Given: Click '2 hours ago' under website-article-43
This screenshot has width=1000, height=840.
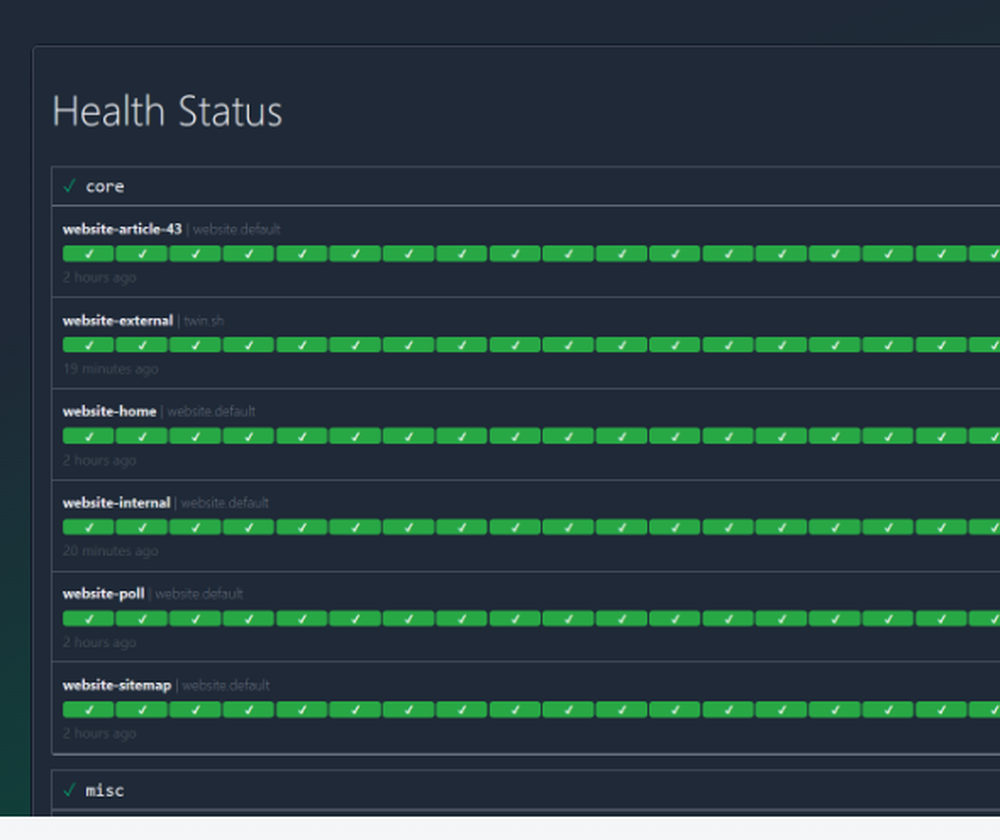Looking at the screenshot, I should pyautogui.click(x=99, y=277).
